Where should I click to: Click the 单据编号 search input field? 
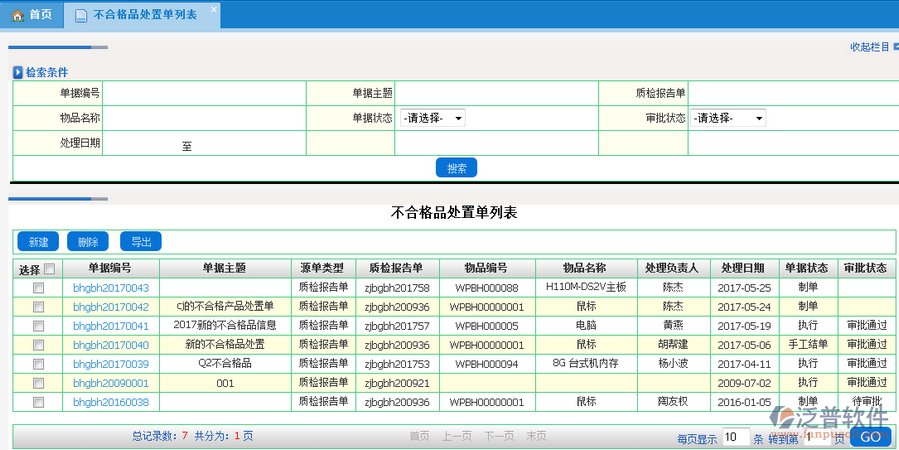(x=204, y=93)
